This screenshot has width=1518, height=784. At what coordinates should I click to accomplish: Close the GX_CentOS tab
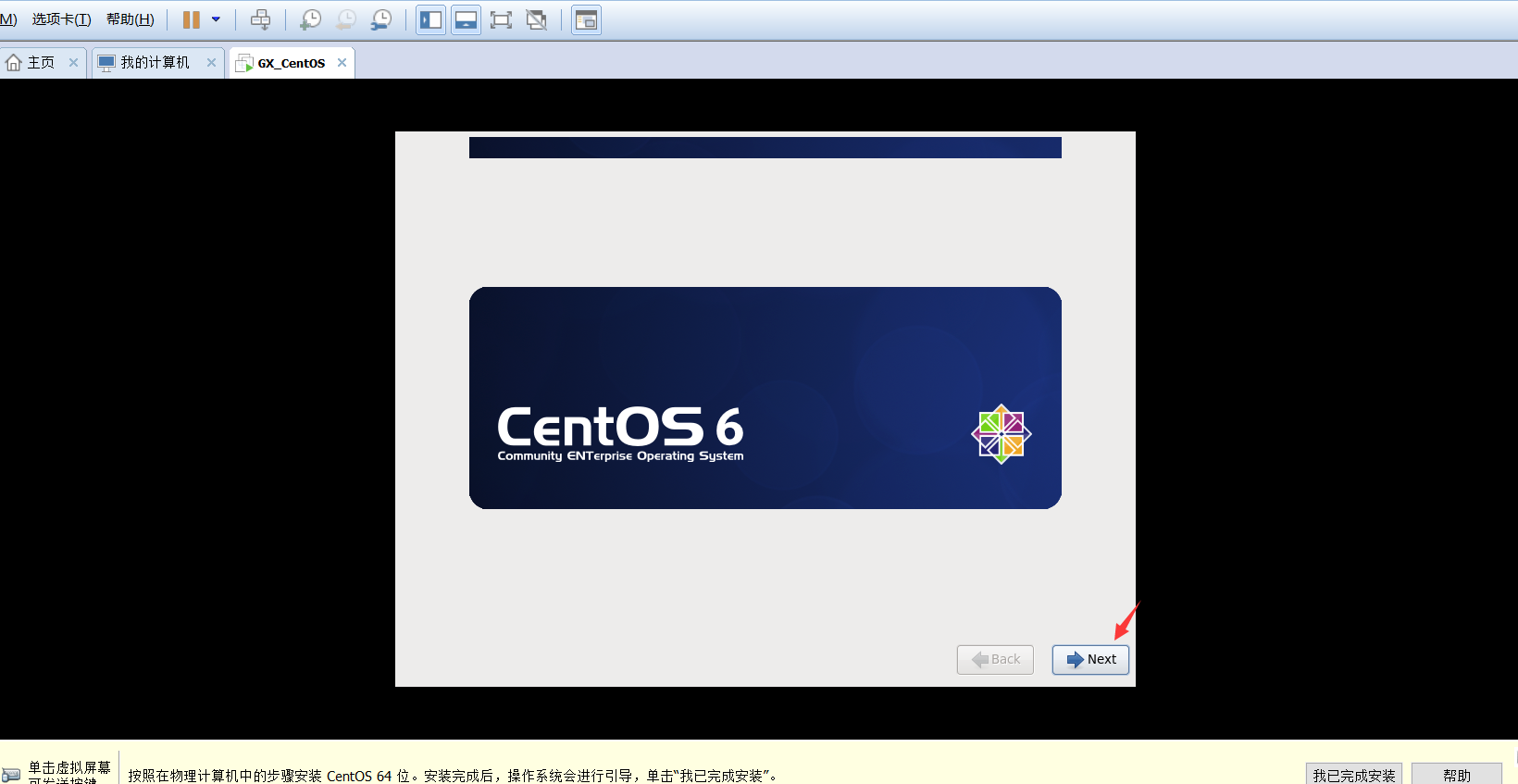coord(342,63)
